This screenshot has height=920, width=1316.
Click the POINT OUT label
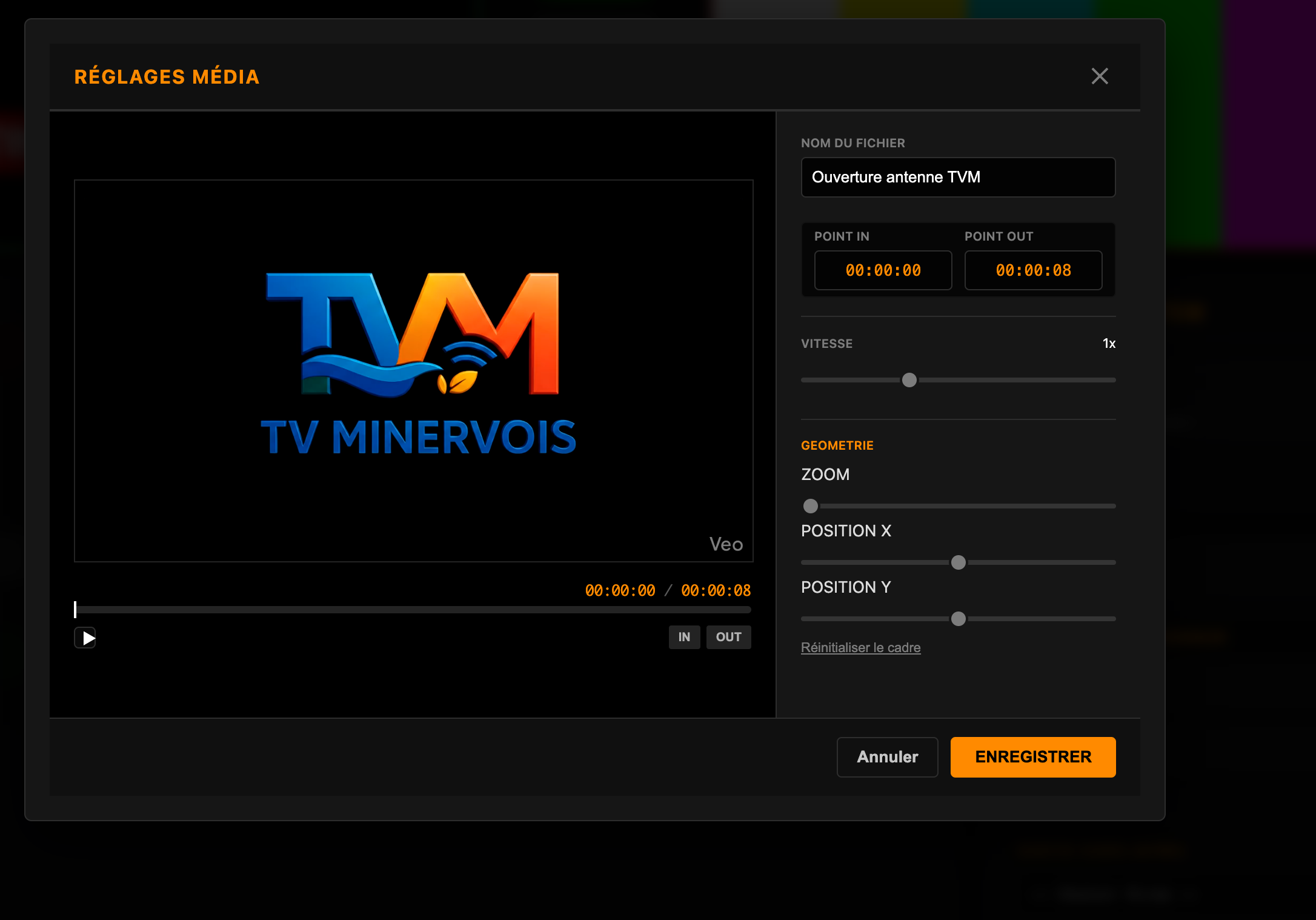(x=999, y=236)
